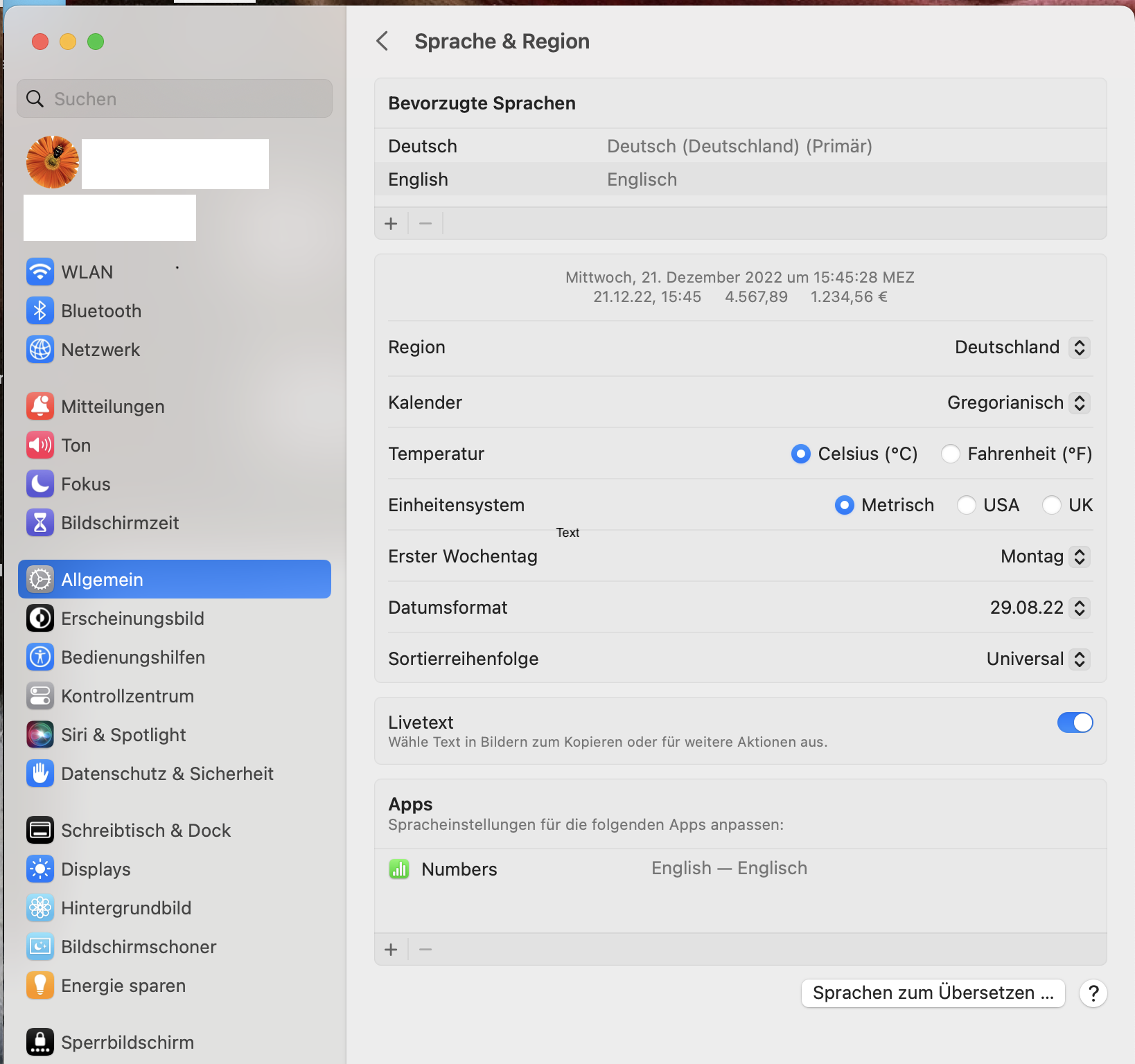Click the WLAN Wi-Fi icon
This screenshot has height=1064, width=1135.
tap(40, 272)
